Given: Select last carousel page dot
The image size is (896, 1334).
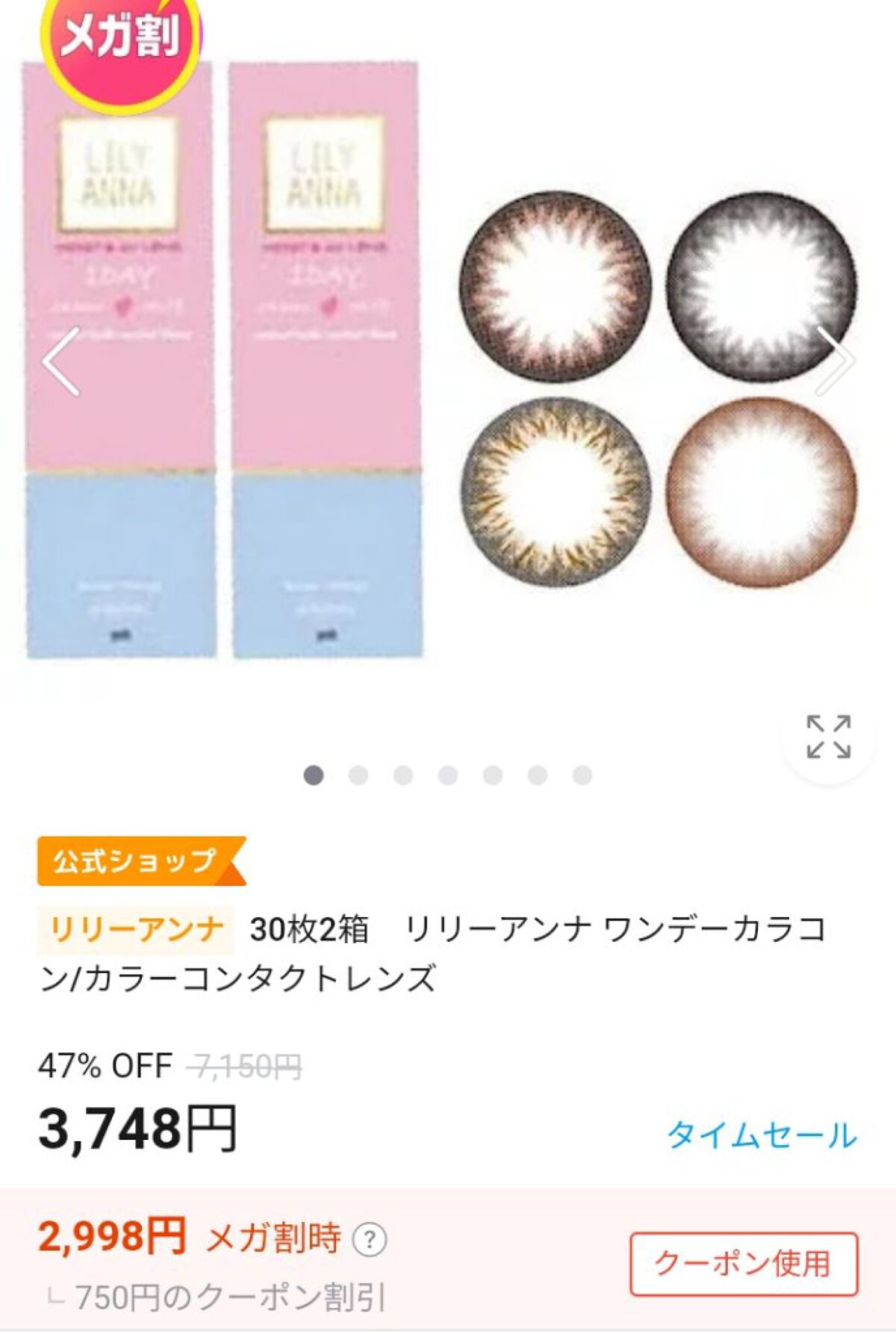Looking at the screenshot, I should [x=582, y=775].
